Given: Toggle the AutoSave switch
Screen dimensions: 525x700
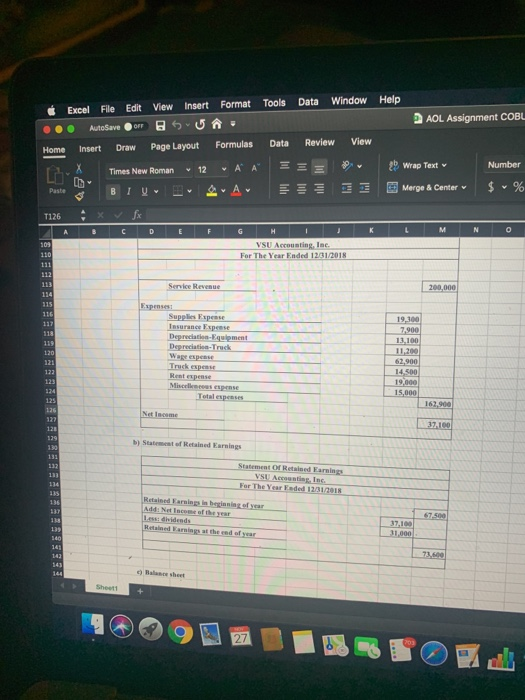Looking at the screenshot, I should pyautogui.click(x=134, y=126).
